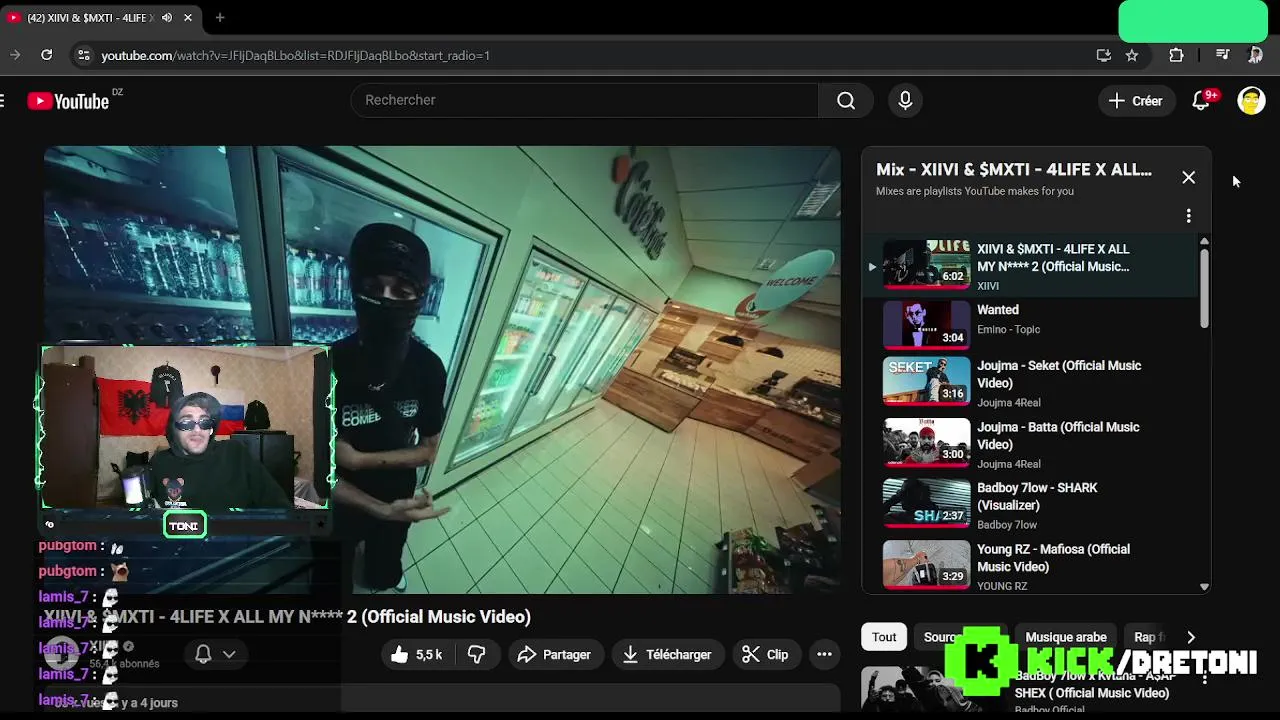The width and height of the screenshot is (1280, 720).
Task: Dislike the video with thumbs down
Action: pyautogui.click(x=477, y=654)
